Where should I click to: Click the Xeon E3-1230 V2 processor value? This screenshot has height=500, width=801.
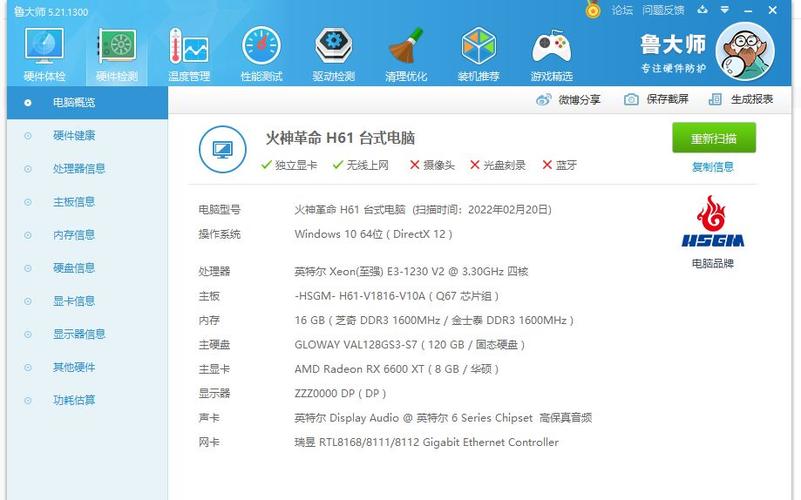[411, 271]
